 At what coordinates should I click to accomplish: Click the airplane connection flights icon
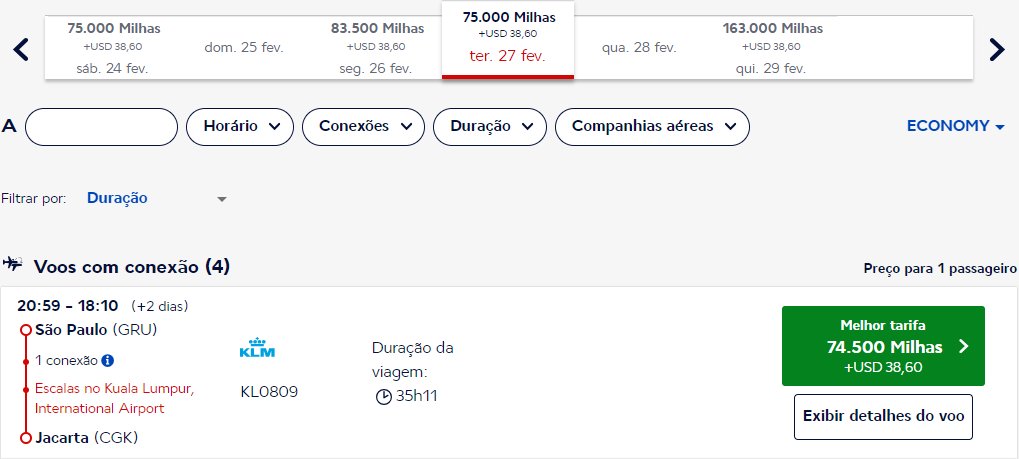pos(12,264)
